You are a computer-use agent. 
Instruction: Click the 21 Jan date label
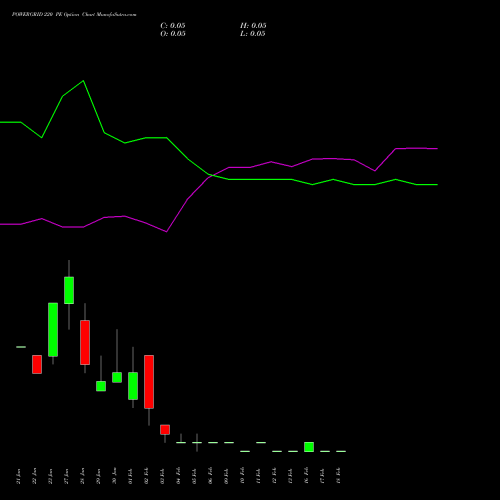(x=19, y=476)
